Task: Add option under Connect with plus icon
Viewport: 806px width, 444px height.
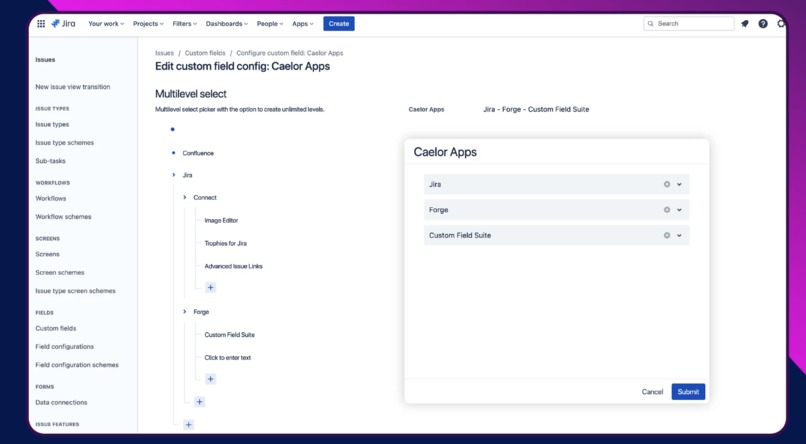Action: pyautogui.click(x=210, y=288)
